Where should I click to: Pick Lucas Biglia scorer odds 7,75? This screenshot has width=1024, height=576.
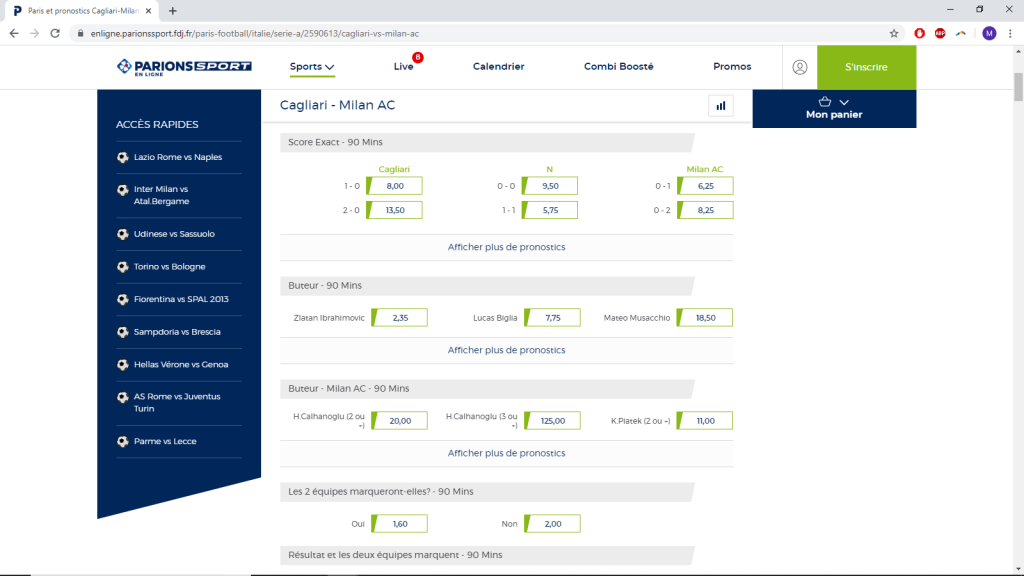pyautogui.click(x=552, y=317)
